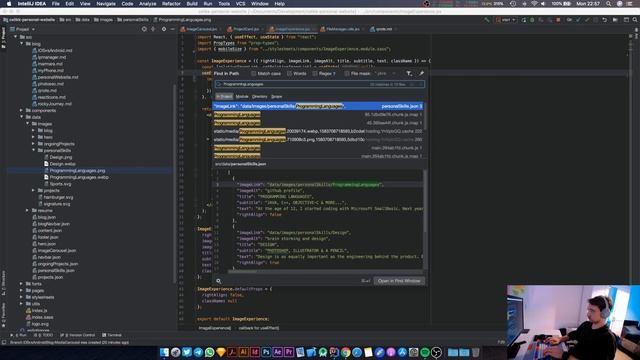
Task: Open OBS from the Dock
Action: pos(436,352)
